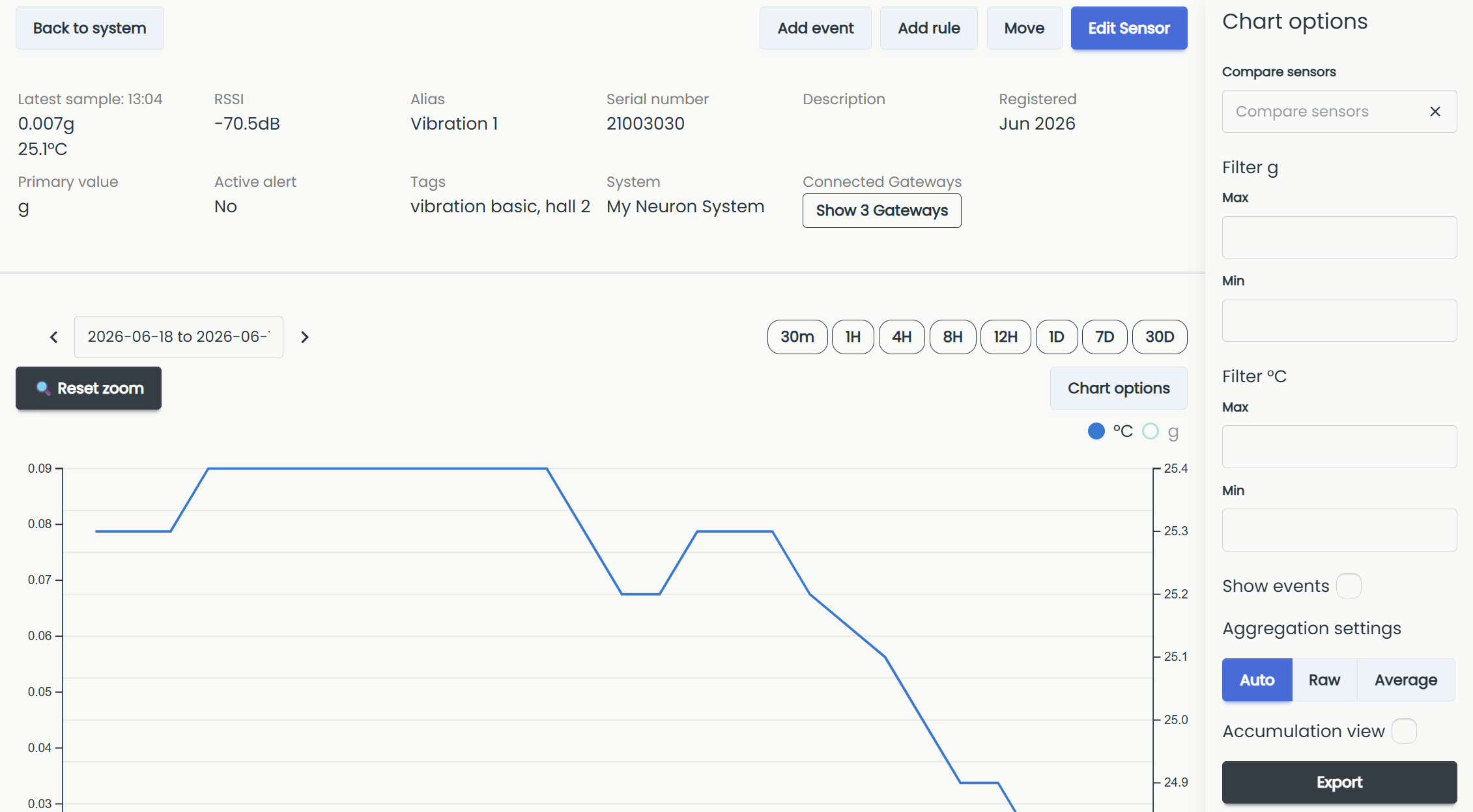Enable the Accumulation view checkbox
This screenshot has width=1473, height=812.
pyautogui.click(x=1404, y=731)
